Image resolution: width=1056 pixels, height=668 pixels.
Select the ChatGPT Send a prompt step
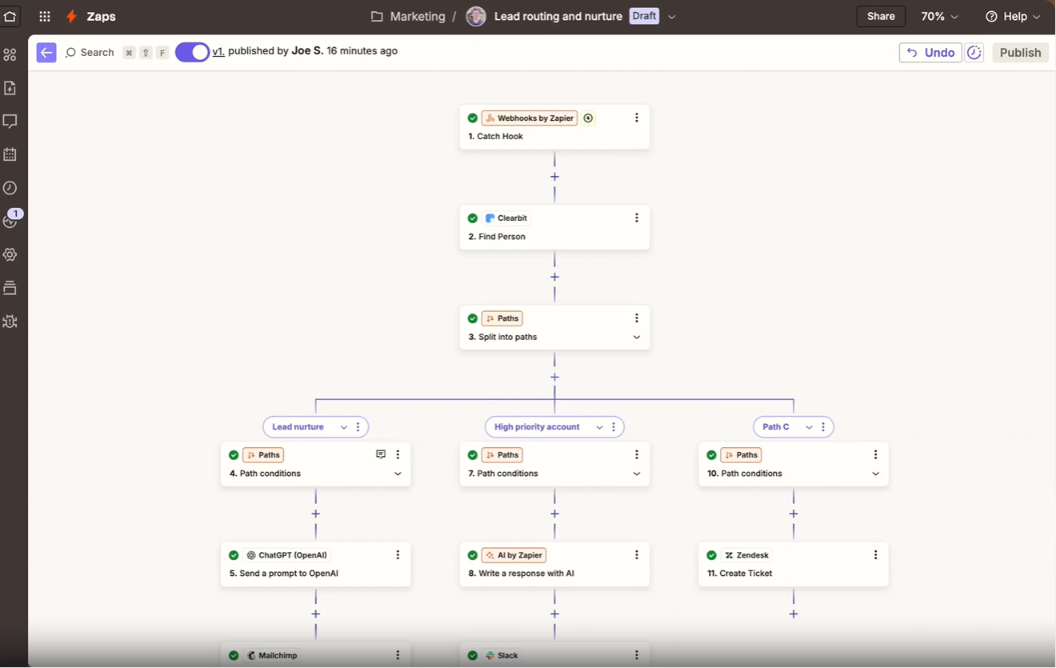point(316,564)
